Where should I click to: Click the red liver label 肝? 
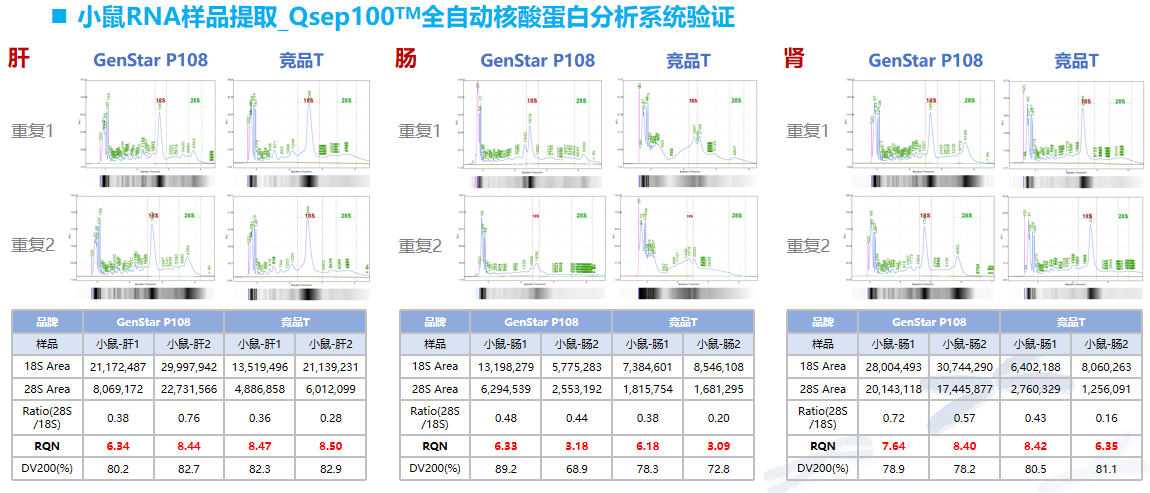[19, 59]
